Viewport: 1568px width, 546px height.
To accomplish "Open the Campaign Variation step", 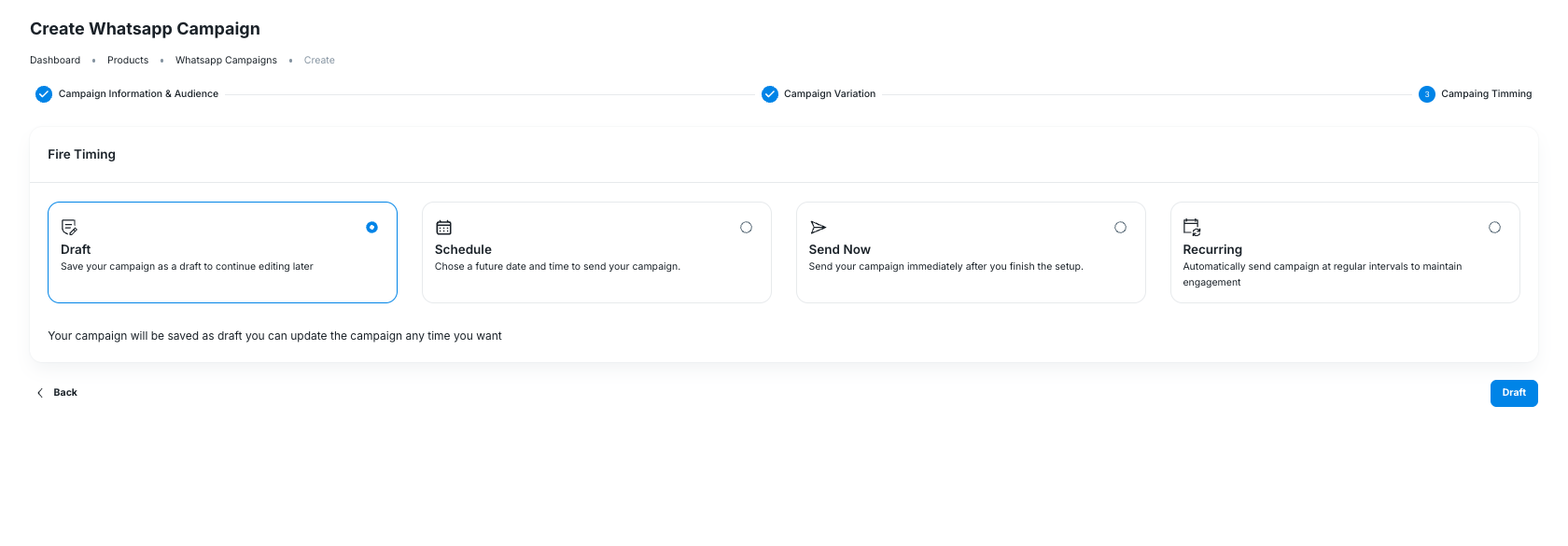I will [x=830, y=94].
